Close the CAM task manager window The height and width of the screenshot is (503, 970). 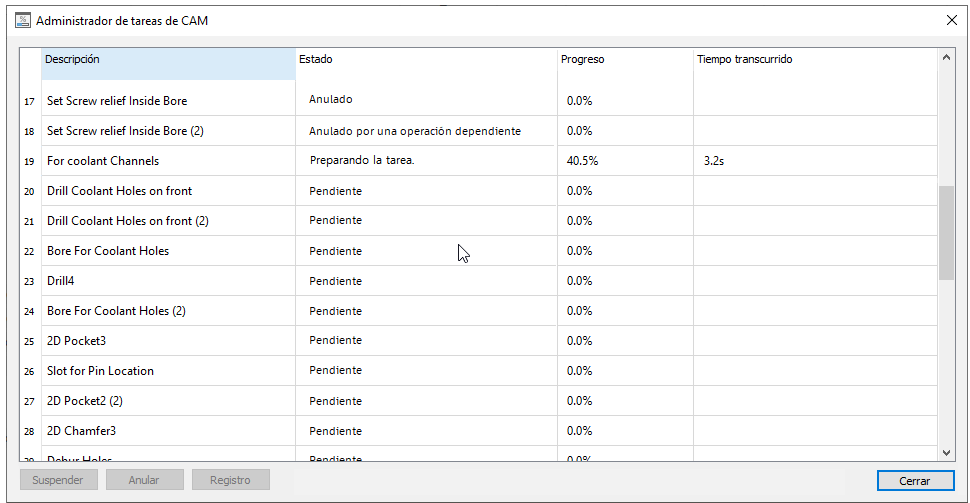951,20
